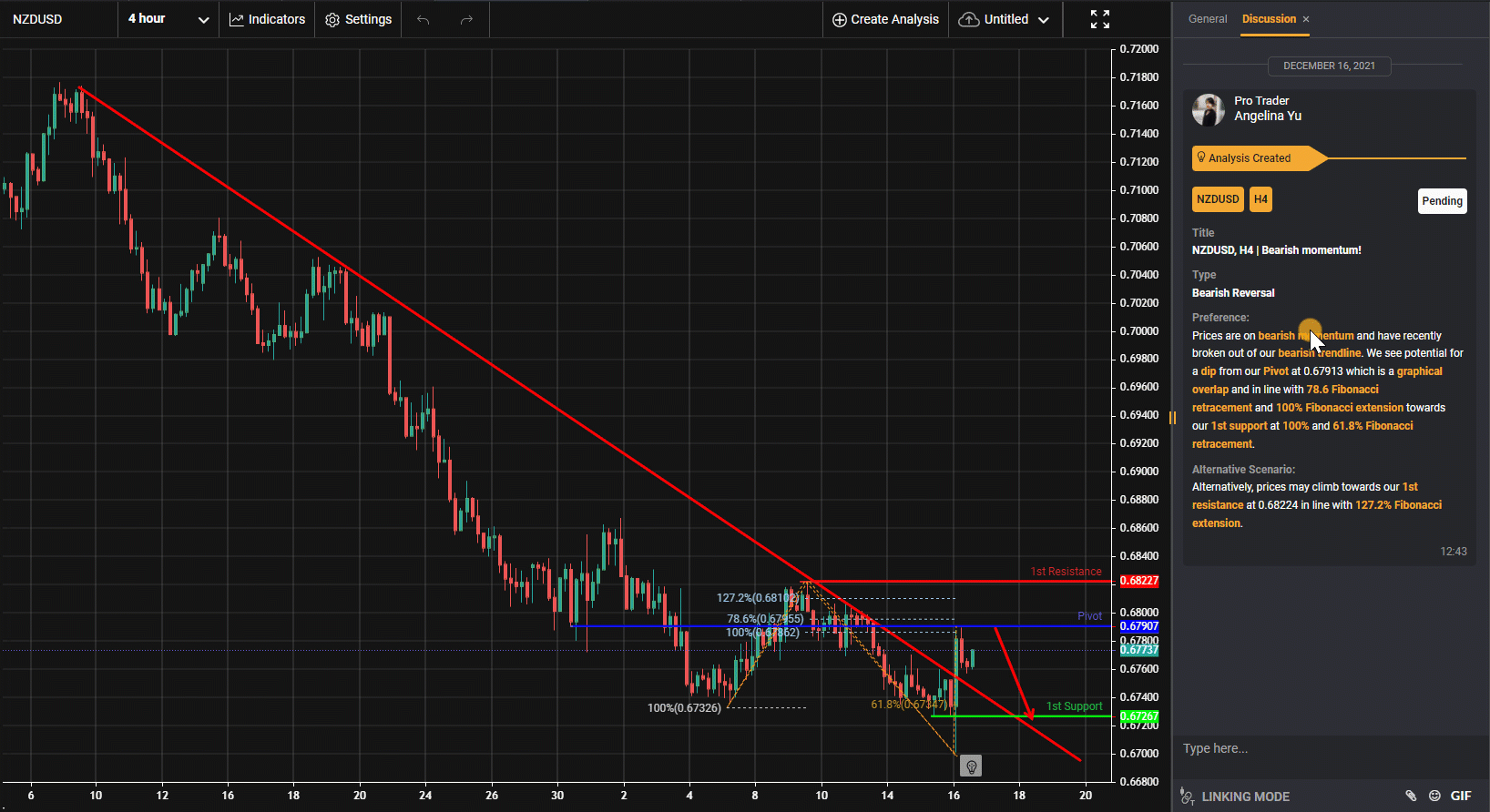The image size is (1490, 812).
Task: Click the 0.67907 pivot price label
Action: [x=1138, y=626]
